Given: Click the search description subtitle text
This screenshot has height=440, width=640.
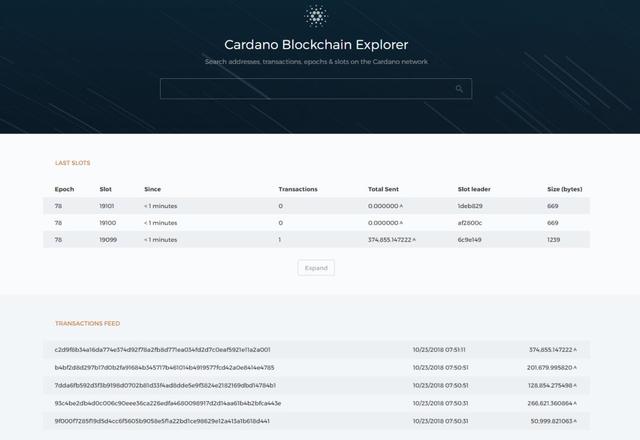Looking at the screenshot, I should coord(316,62).
